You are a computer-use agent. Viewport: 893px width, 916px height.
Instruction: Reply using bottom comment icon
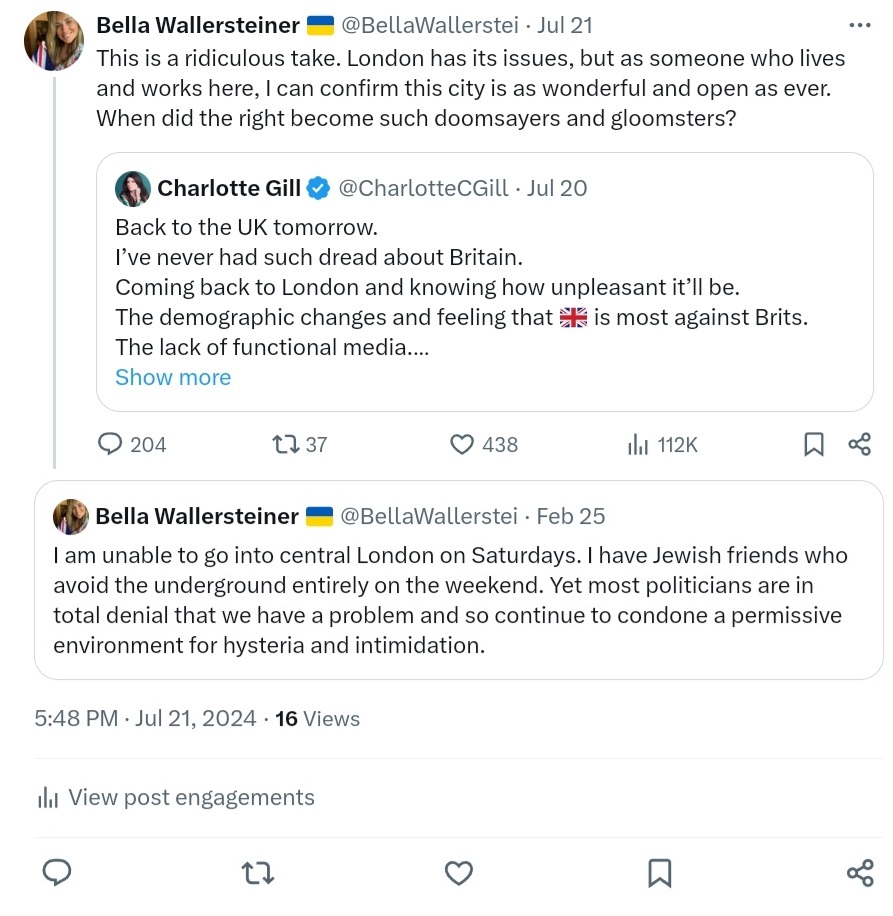click(x=57, y=873)
